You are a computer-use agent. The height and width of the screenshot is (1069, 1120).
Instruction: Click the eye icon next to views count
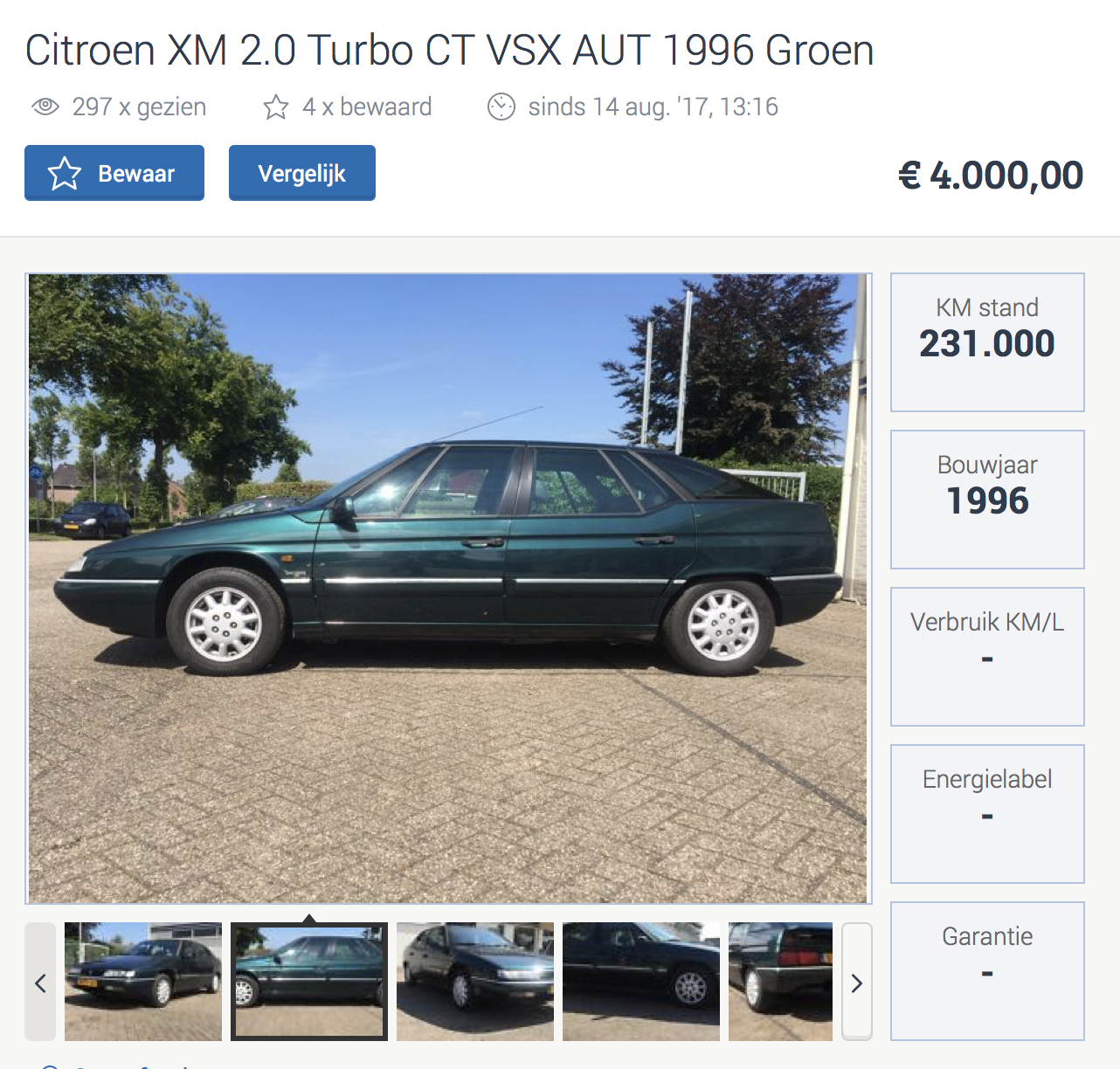click(x=45, y=107)
